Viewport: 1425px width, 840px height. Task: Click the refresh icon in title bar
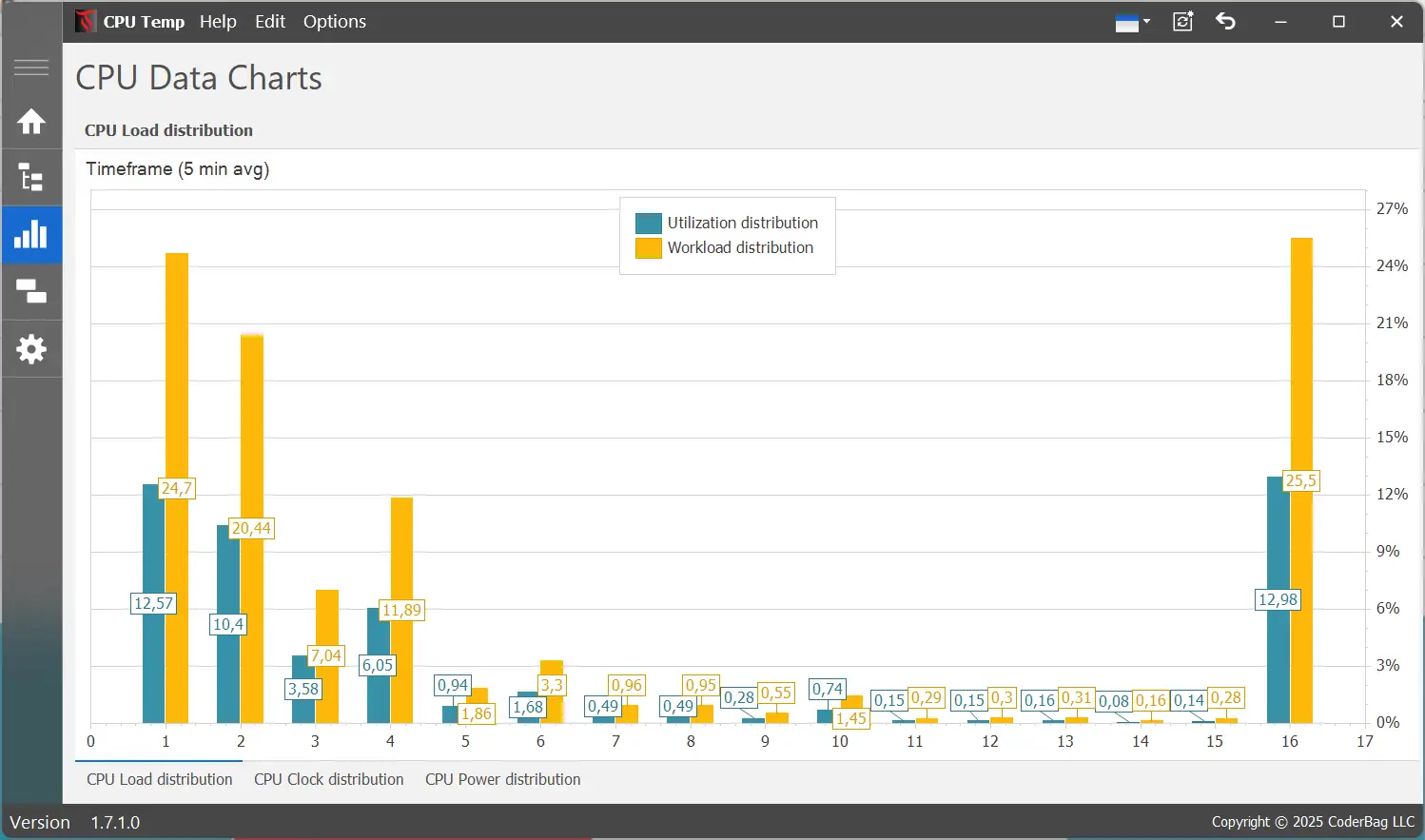(x=1182, y=21)
